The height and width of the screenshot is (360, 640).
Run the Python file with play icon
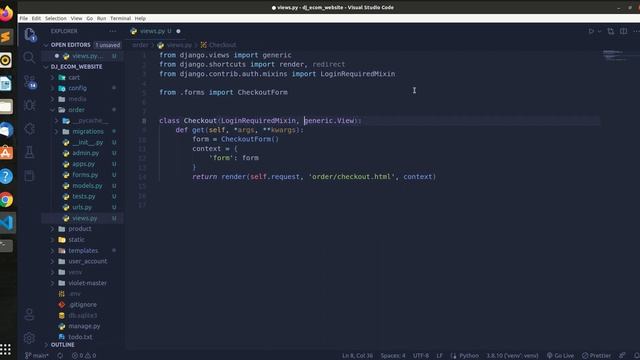pyautogui.click(x=591, y=31)
